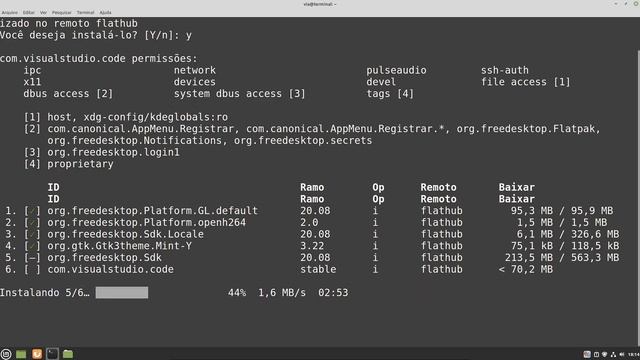Click the terminal vertical scrollbar
The image size is (640, 360).
pyautogui.click(x=638, y=198)
